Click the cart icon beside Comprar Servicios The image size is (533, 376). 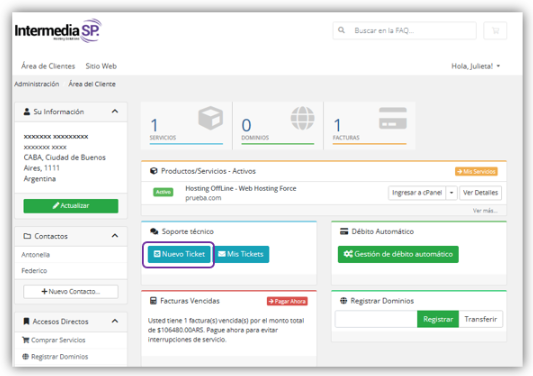25,340
